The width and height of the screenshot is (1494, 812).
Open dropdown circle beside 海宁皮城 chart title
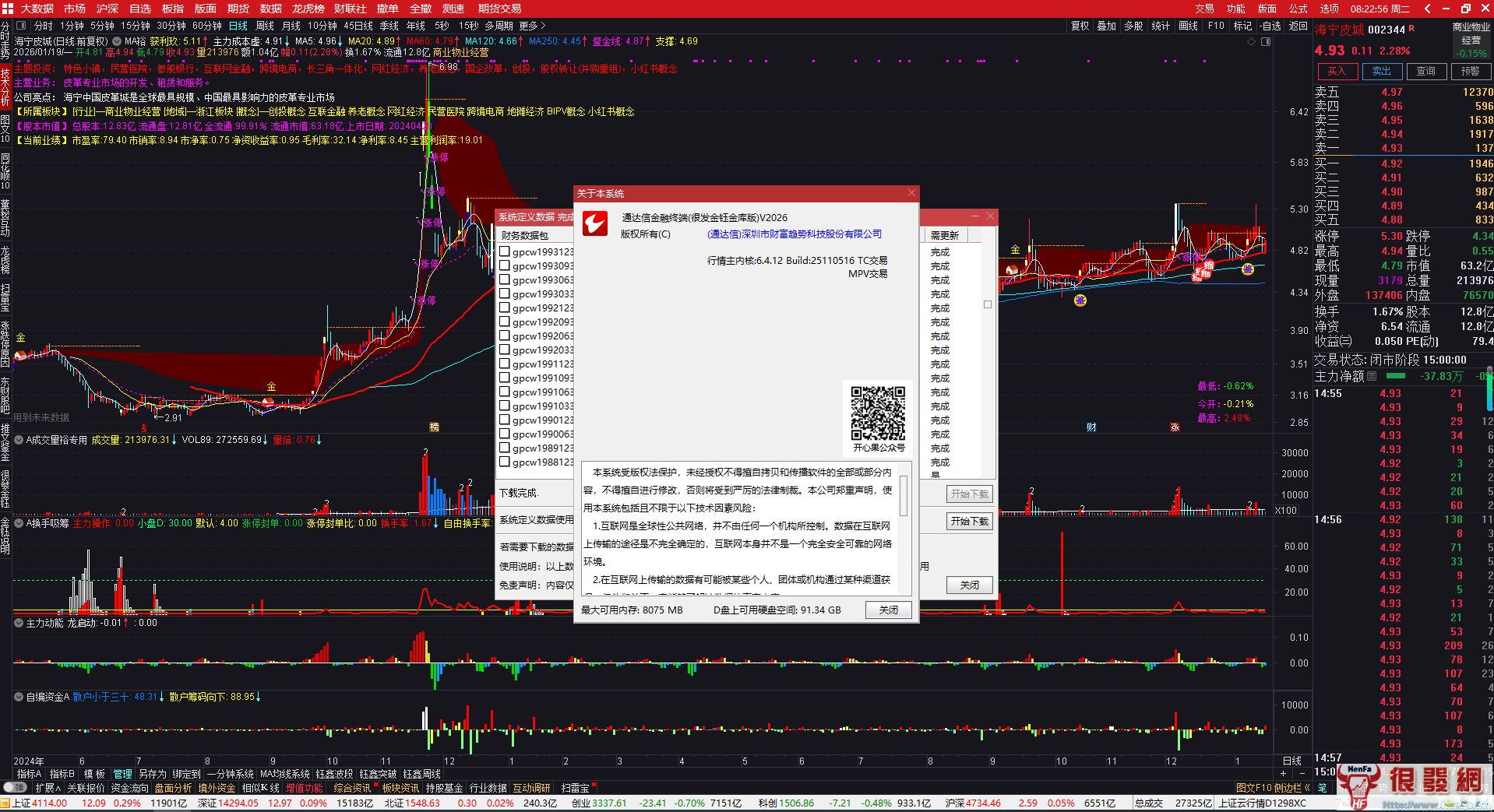coord(117,41)
